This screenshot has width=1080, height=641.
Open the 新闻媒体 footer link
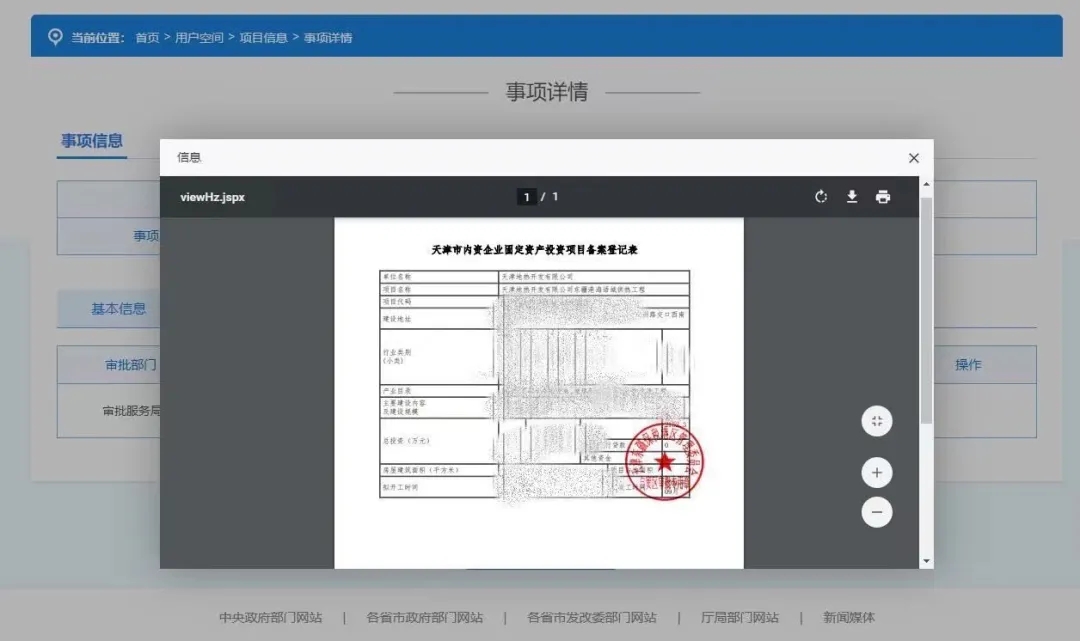849,618
